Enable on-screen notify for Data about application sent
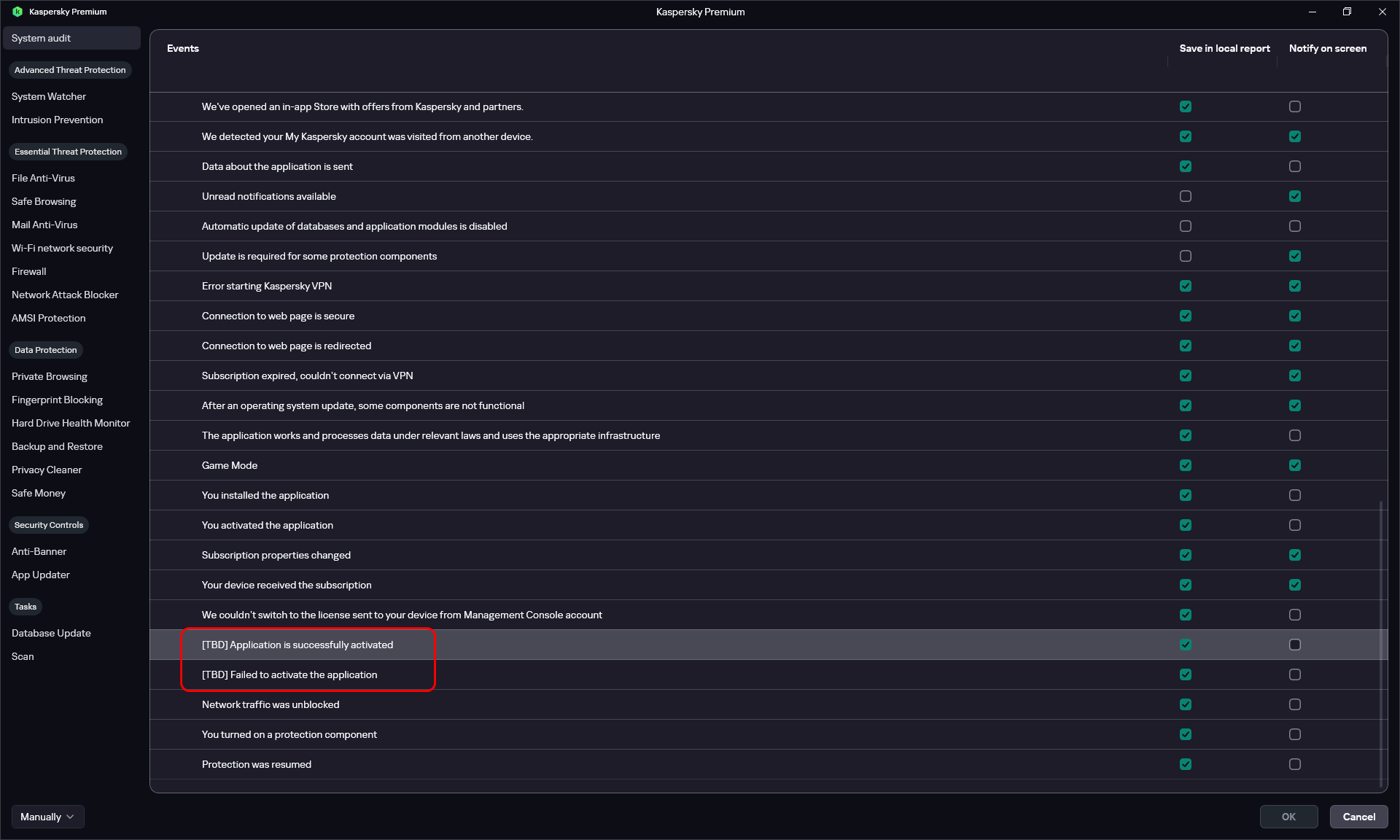Screen dimensions: 1400x840 1295,166
